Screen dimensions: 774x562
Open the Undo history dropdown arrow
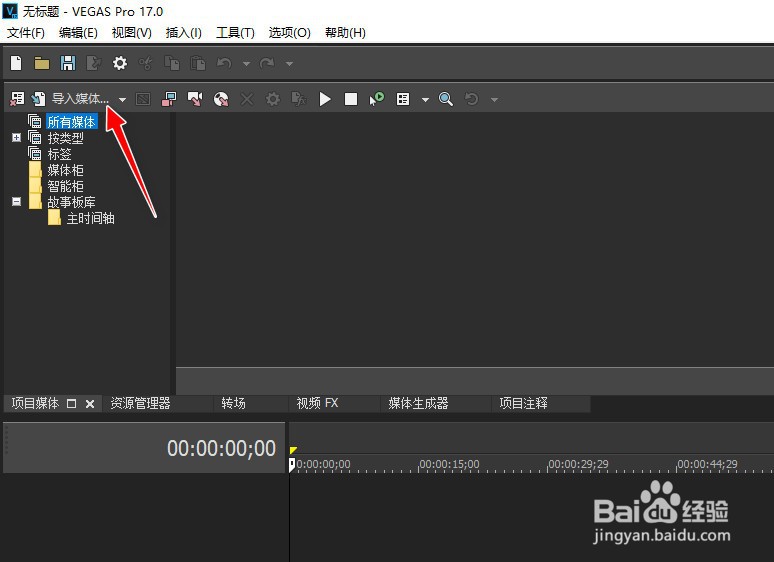point(246,64)
